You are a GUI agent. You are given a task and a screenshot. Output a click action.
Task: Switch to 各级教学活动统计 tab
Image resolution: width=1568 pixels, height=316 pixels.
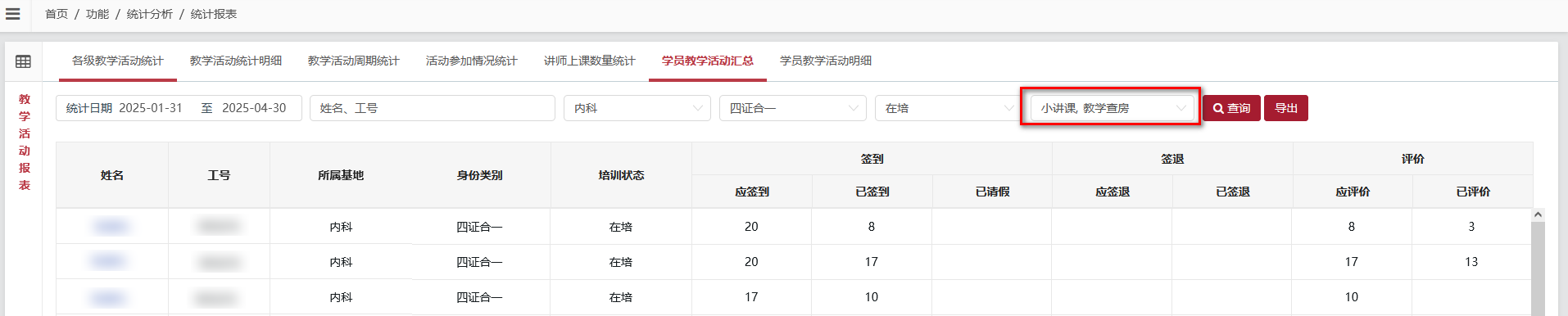click(118, 61)
